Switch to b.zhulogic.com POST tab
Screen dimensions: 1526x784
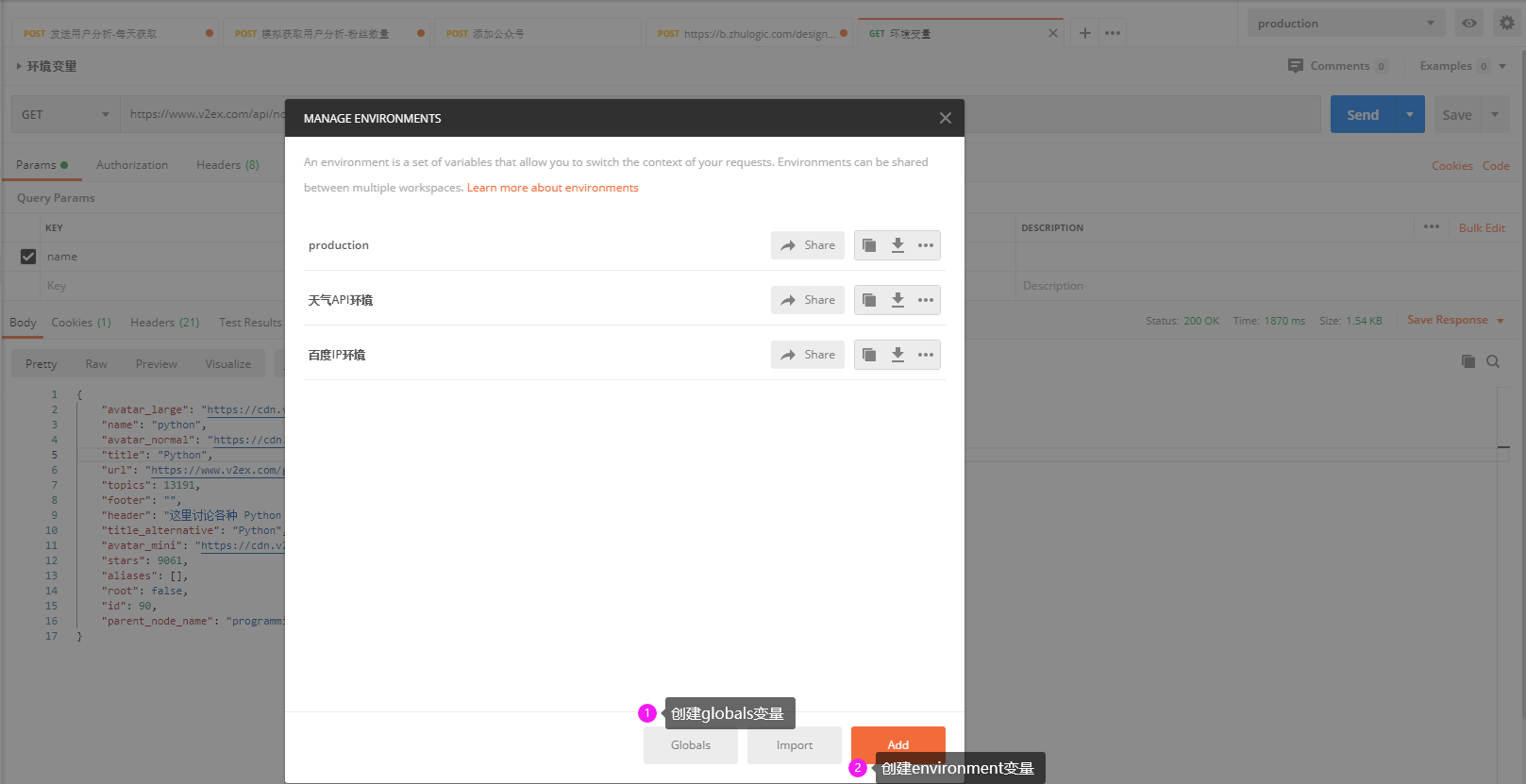coord(749,33)
